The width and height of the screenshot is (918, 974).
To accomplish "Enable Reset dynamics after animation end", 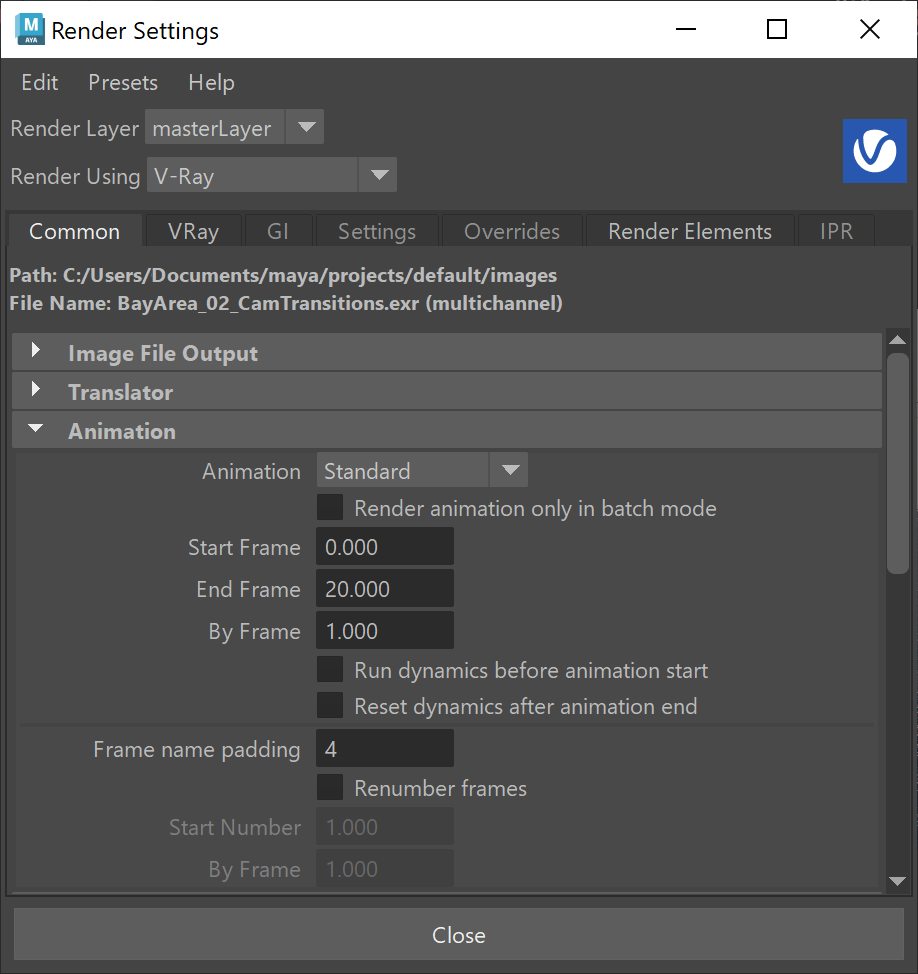I will (x=330, y=706).
